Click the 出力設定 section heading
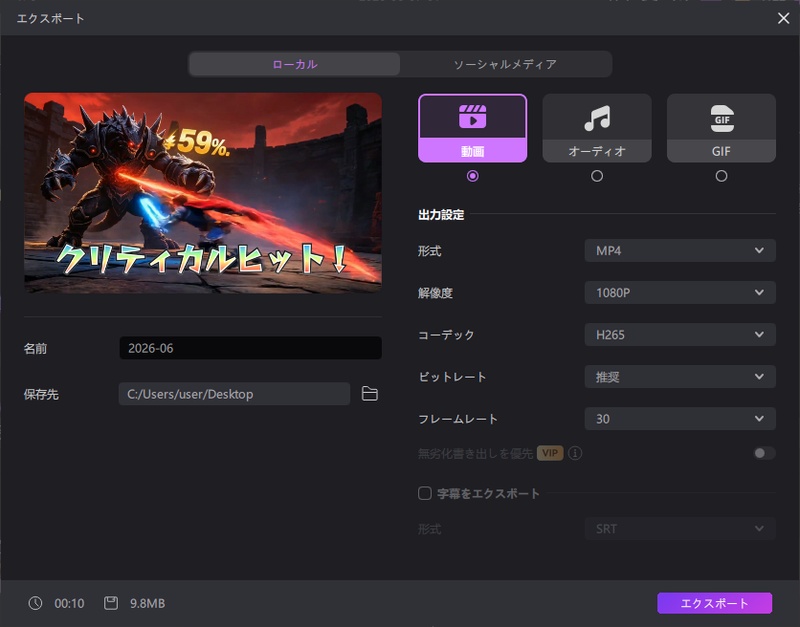This screenshot has width=800, height=627. 441,215
